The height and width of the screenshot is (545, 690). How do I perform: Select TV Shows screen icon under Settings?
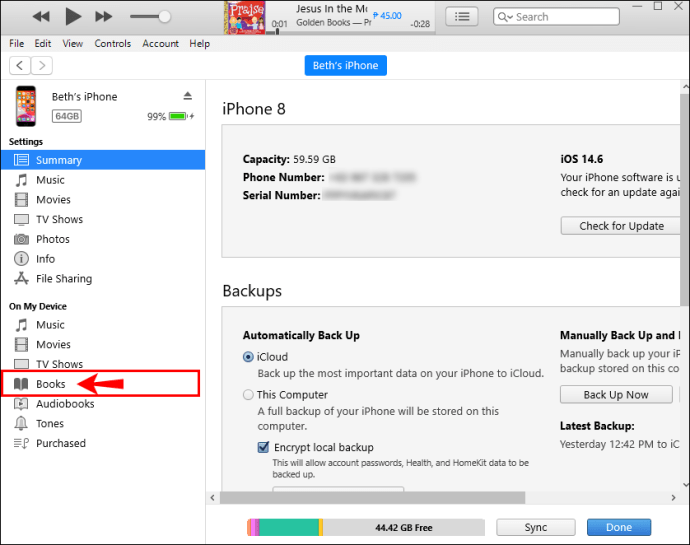click(21, 219)
